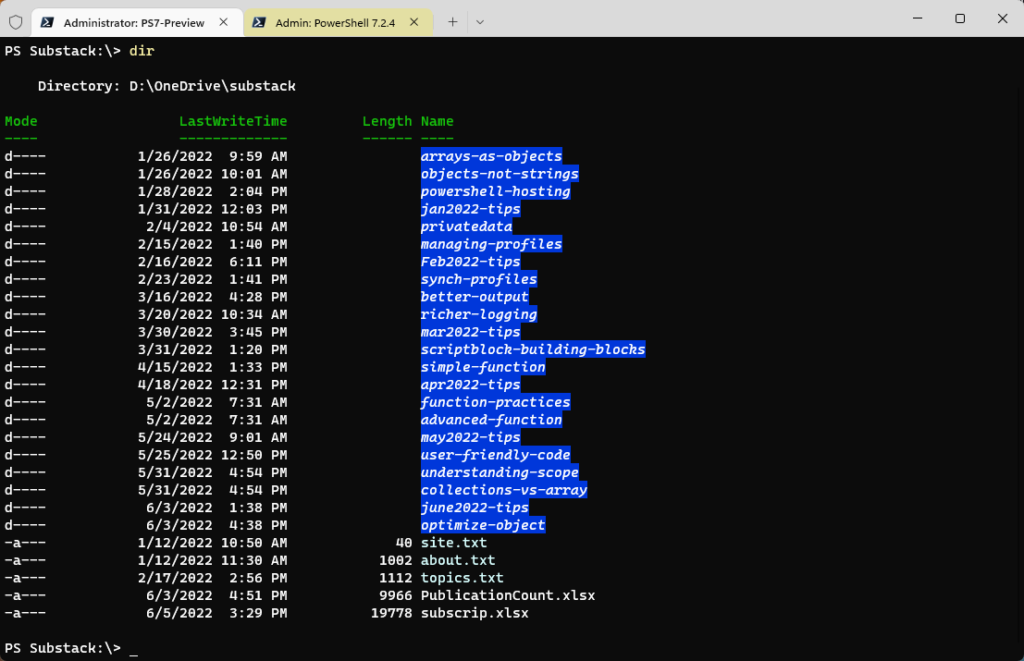Screen dimensions: 1024x661
Task: Close the Admin: PowerShell 7.2.4 tab
Action: pos(420,21)
